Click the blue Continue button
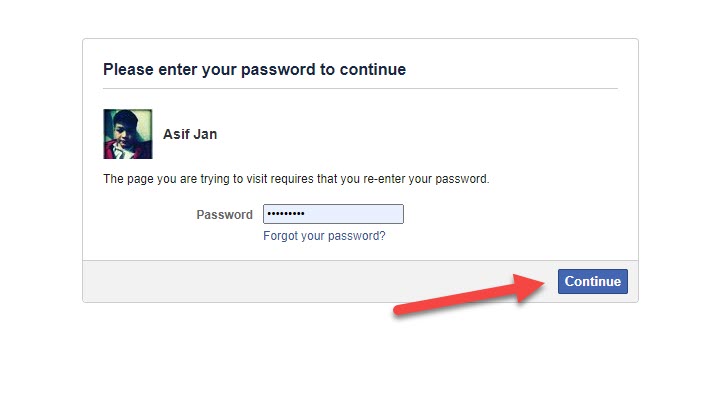 (592, 281)
